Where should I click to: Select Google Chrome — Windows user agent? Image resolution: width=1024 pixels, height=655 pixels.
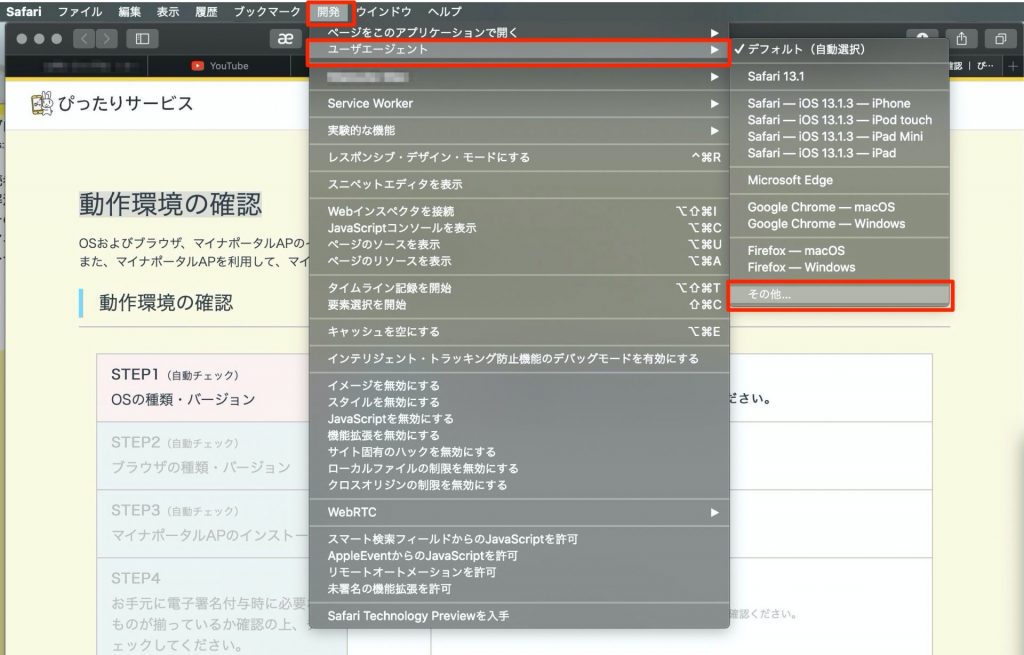point(839,224)
